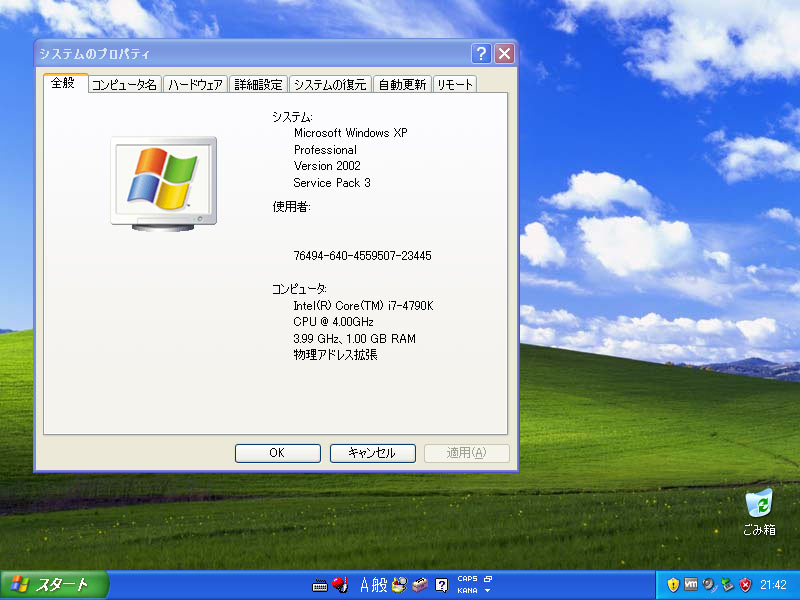Image resolution: width=800 pixels, height=600 pixels.
Task: Open the IME pad icon with magnifier
Action: [x=399, y=585]
